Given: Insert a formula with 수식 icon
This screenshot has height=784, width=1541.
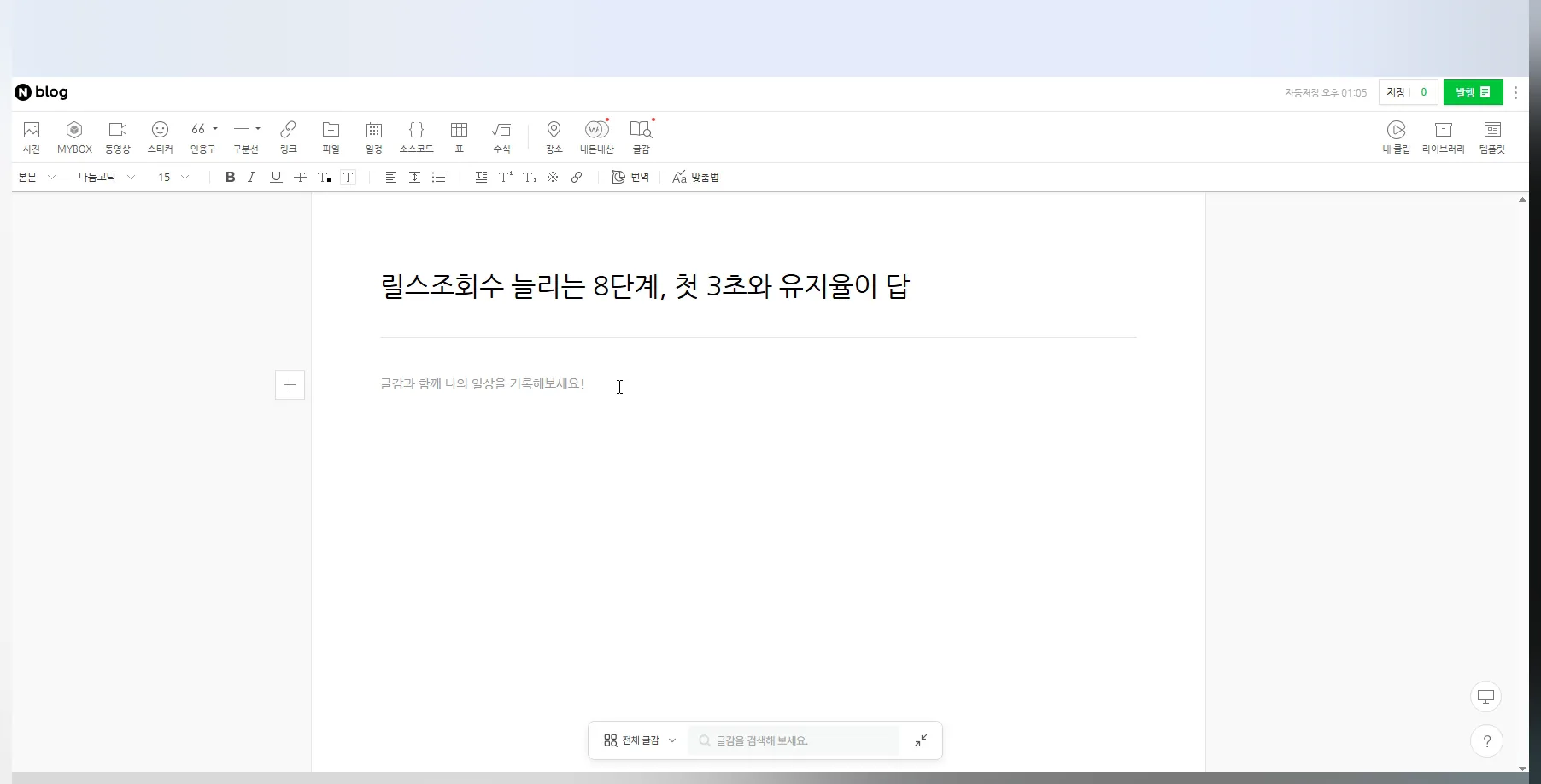Looking at the screenshot, I should click(501, 137).
